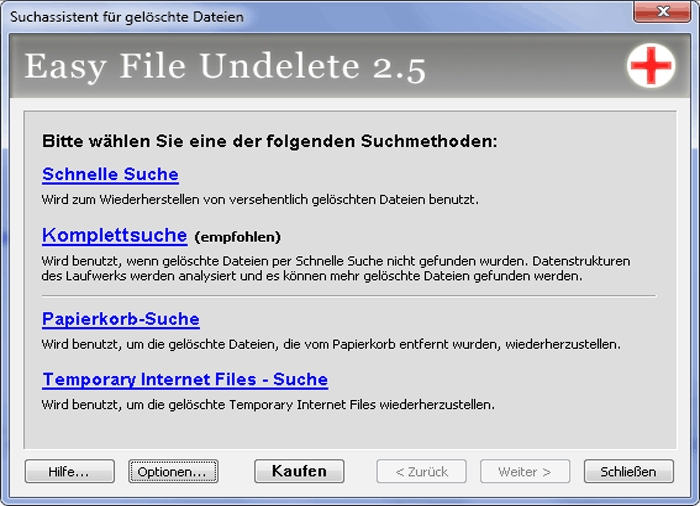Open settings with the Optionen... button

tap(173, 471)
